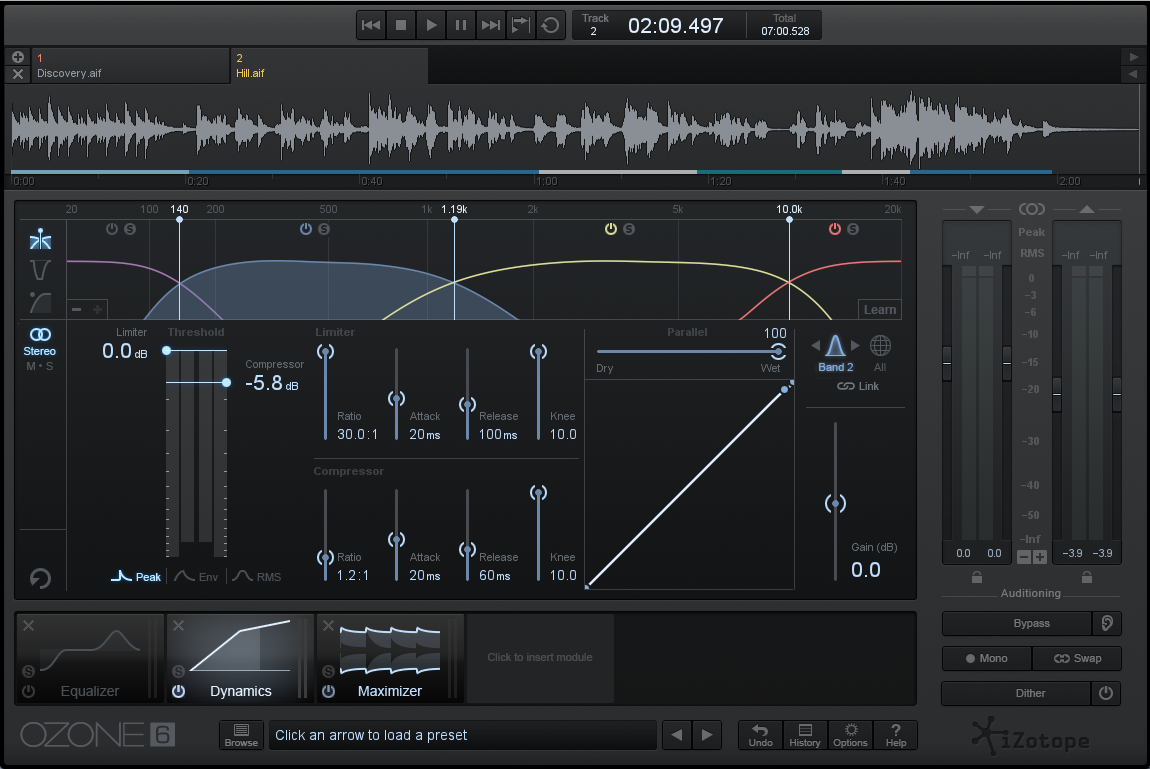1150x769 pixels.
Task: Open the preset Browse button
Action: point(241,735)
